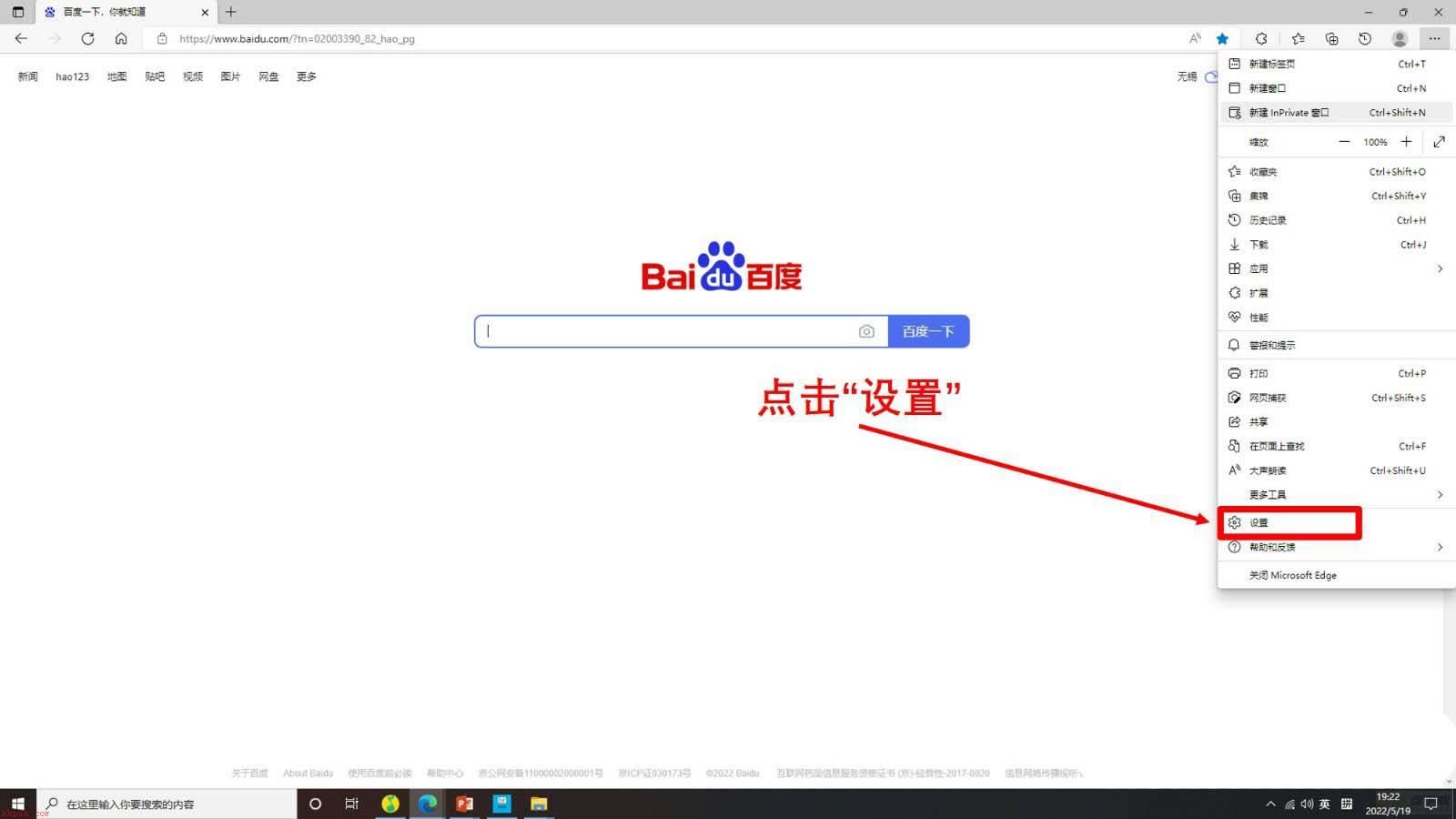The height and width of the screenshot is (819, 1456).
Task: Open a new tab with plus button
Action: click(x=231, y=12)
